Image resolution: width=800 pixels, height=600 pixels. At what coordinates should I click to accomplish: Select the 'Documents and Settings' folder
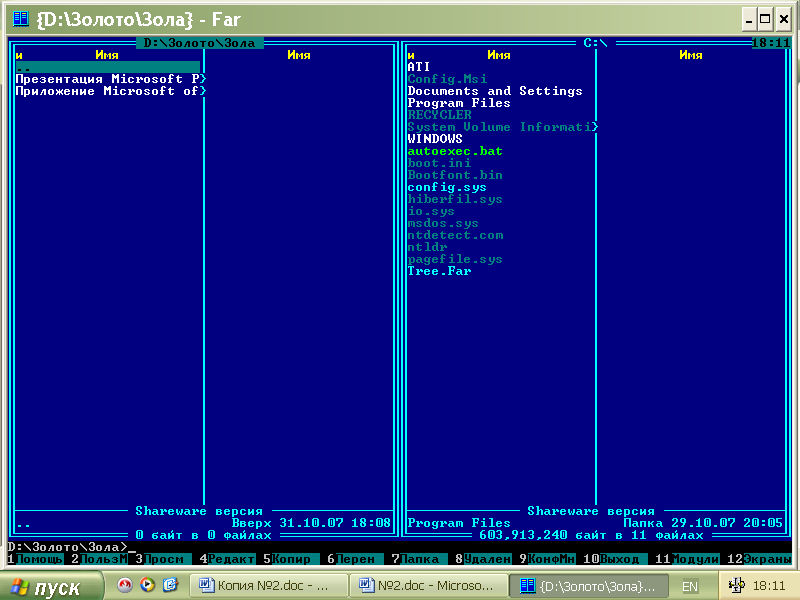pyautogui.click(x=495, y=91)
